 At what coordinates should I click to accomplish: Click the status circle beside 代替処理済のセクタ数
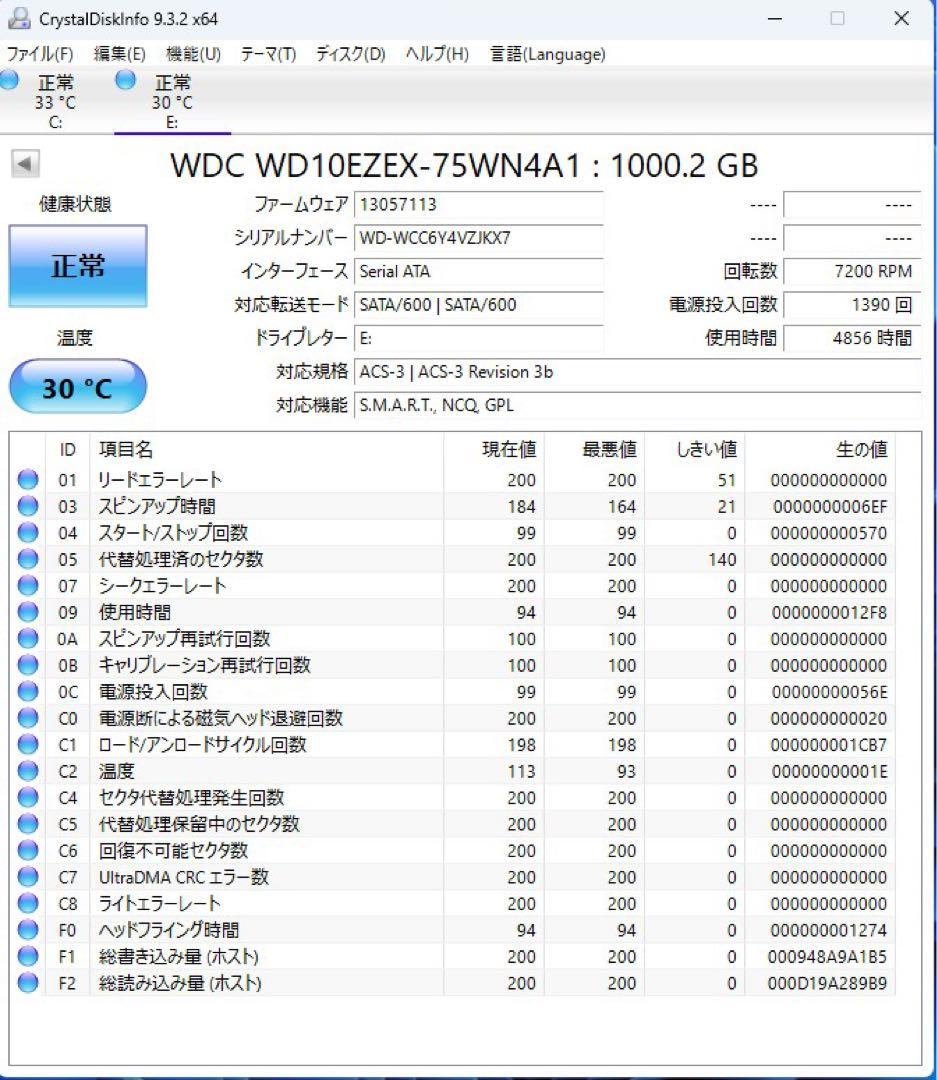[x=28, y=559]
